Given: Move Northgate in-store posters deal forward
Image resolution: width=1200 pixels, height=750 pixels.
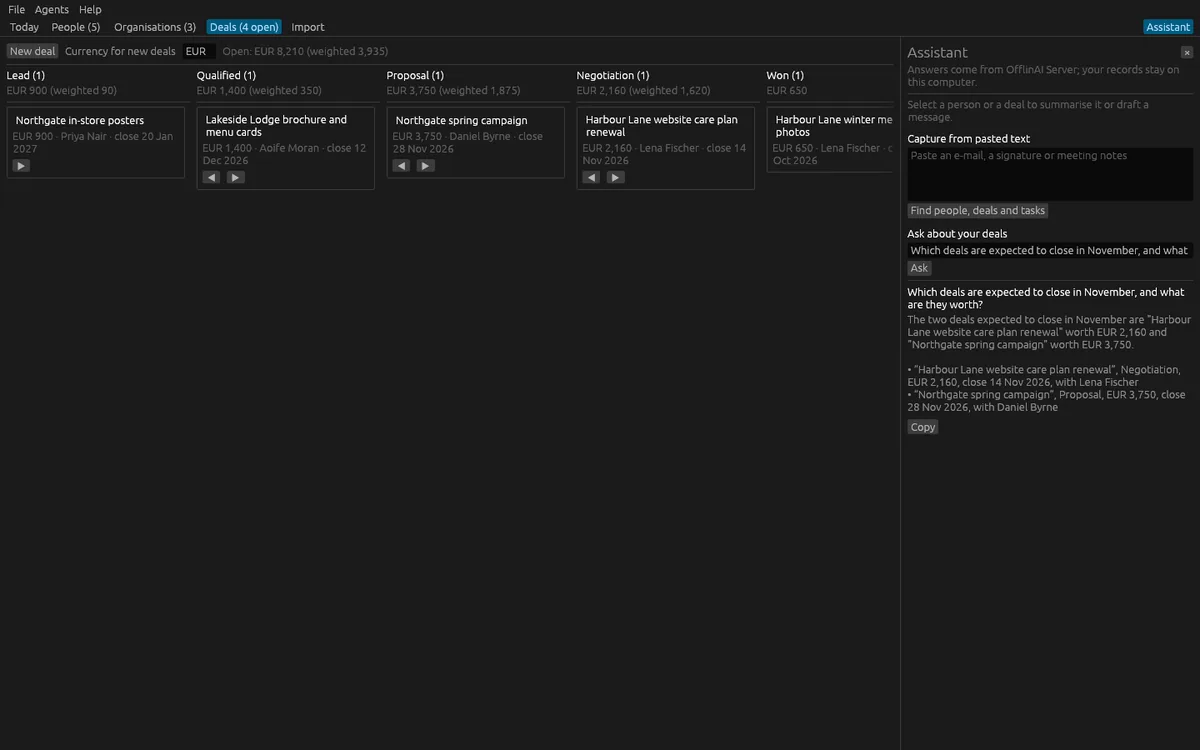Looking at the screenshot, I should pos(21,166).
